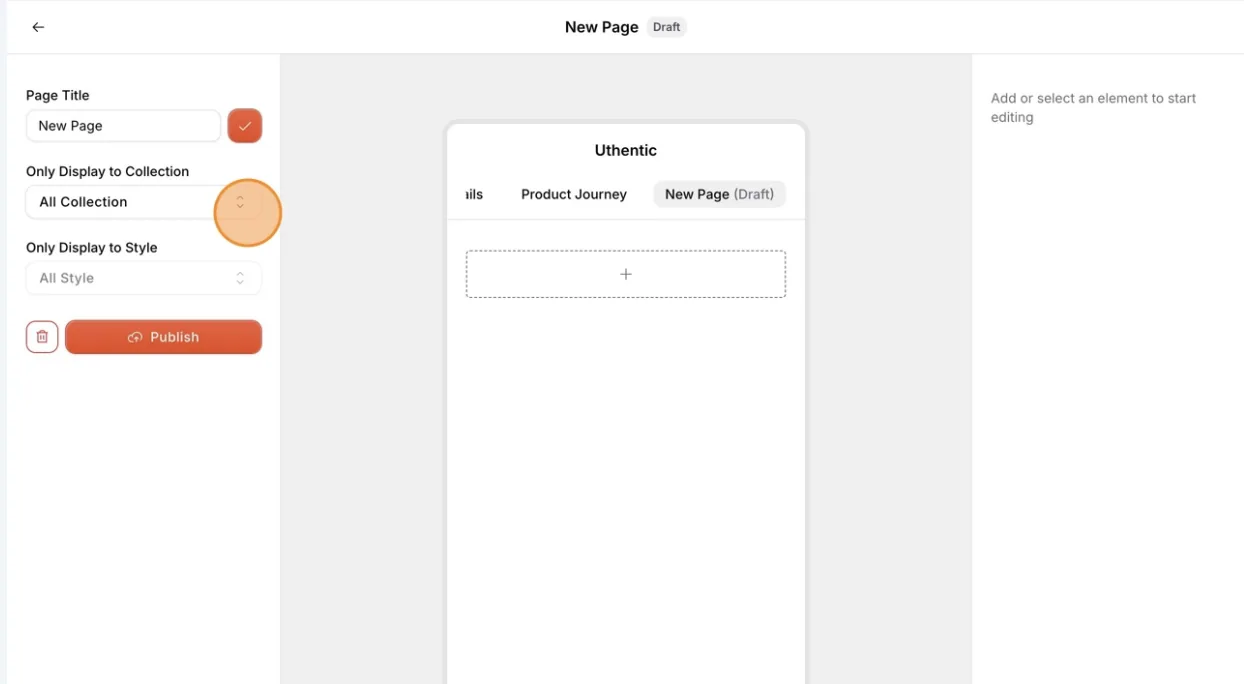Click the Draft status badge
This screenshot has height=684, width=1244.
point(667,27)
